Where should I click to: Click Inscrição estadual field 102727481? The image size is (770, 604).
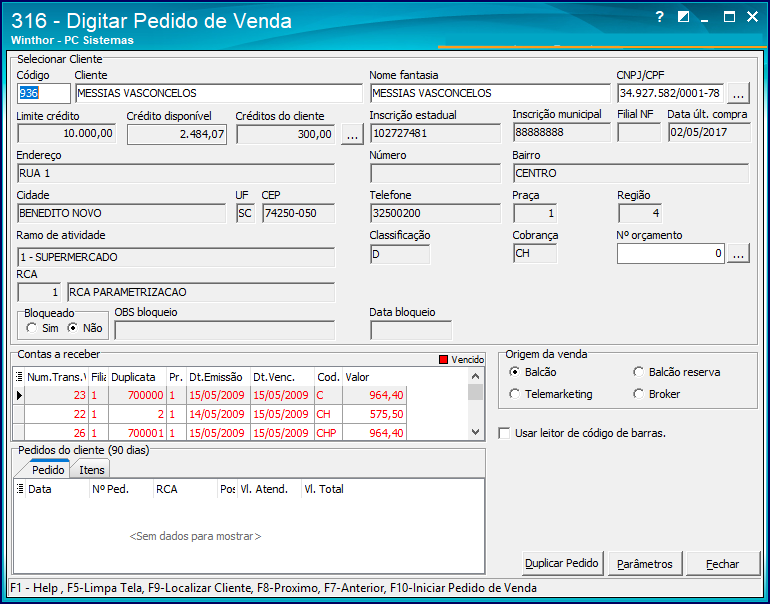click(x=435, y=134)
